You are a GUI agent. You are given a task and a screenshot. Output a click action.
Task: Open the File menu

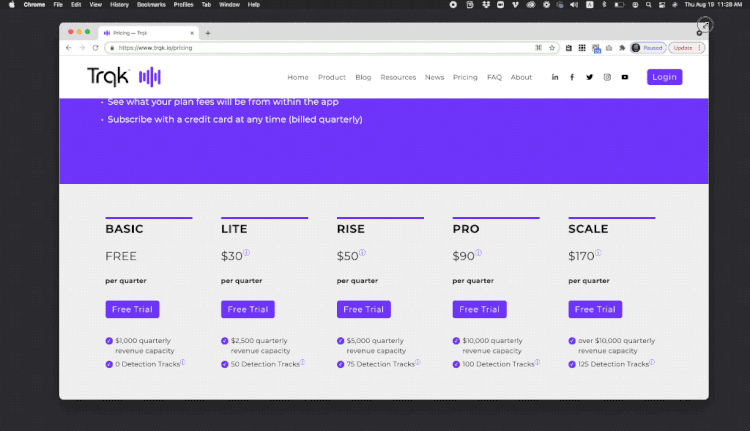tap(58, 5)
